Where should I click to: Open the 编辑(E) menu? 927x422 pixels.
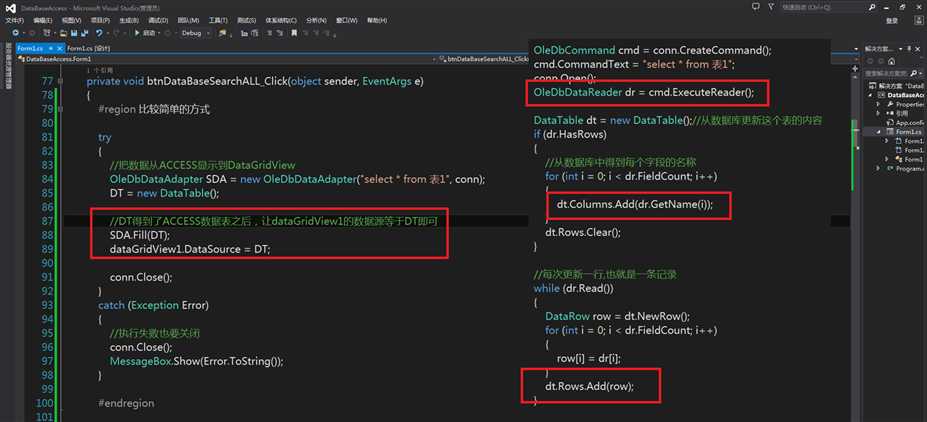pyautogui.click(x=43, y=20)
